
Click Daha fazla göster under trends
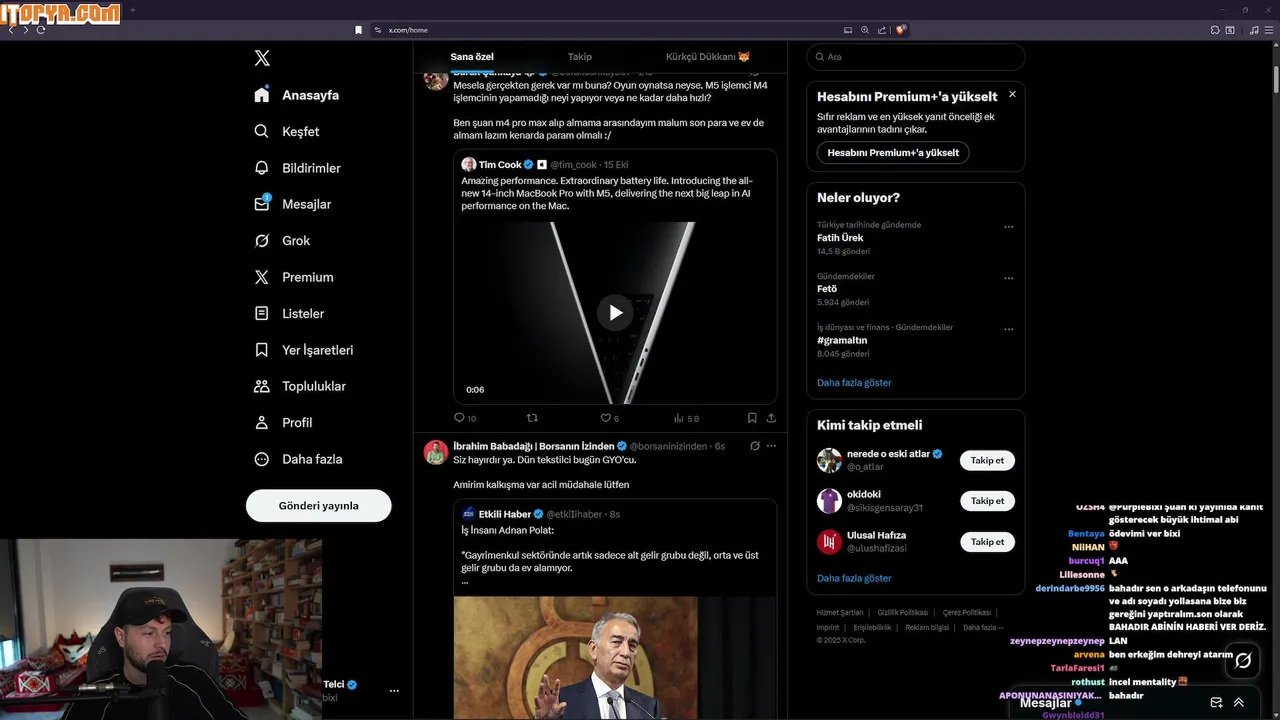coord(854,383)
